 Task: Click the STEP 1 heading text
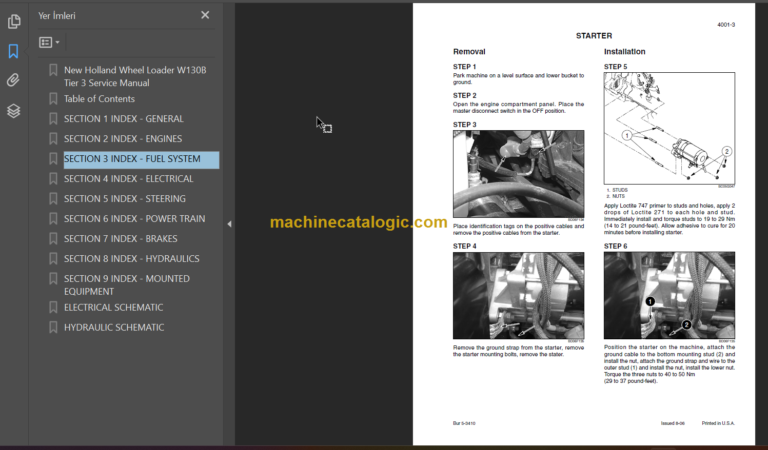coord(464,67)
